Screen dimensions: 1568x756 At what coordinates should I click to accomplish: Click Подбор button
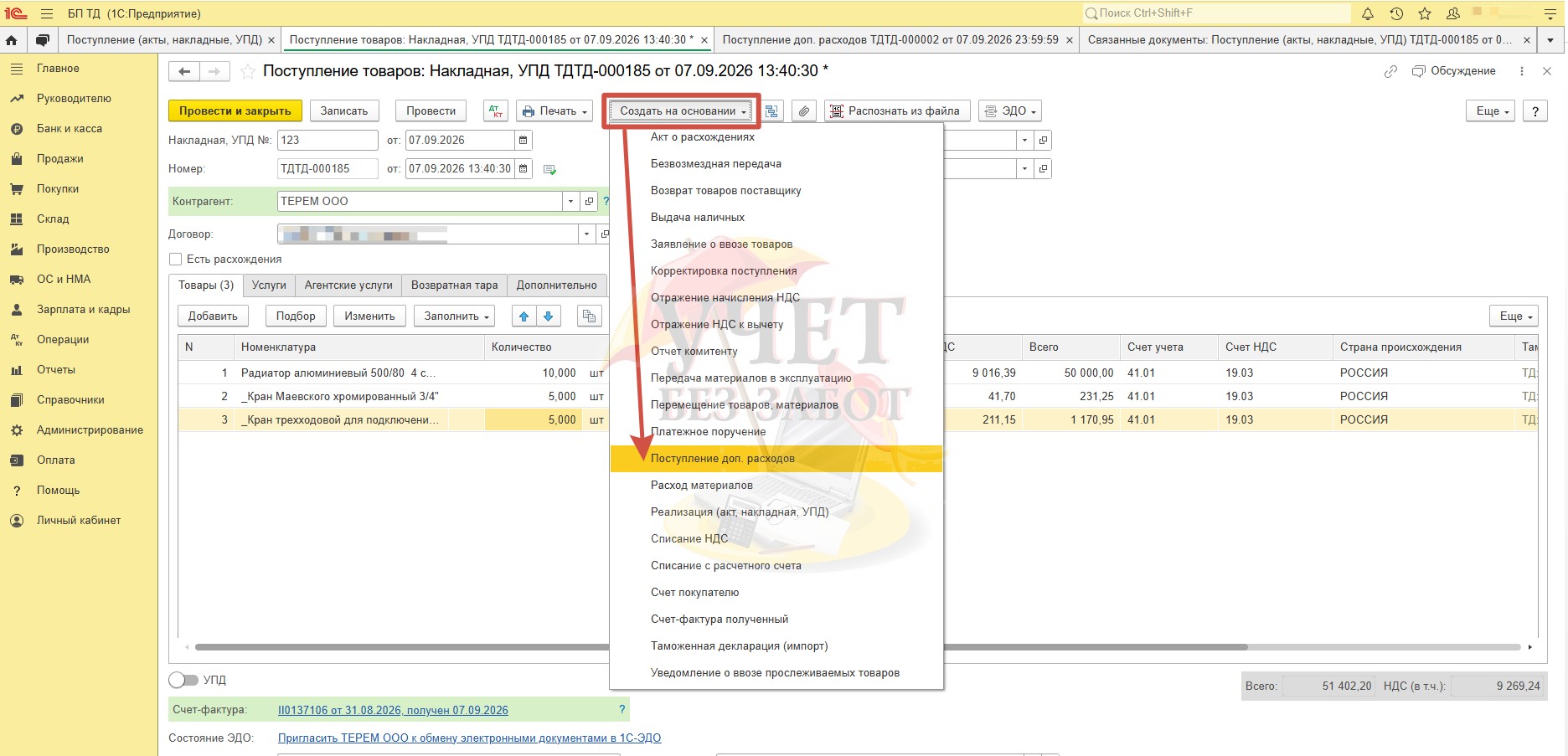pyautogui.click(x=296, y=316)
